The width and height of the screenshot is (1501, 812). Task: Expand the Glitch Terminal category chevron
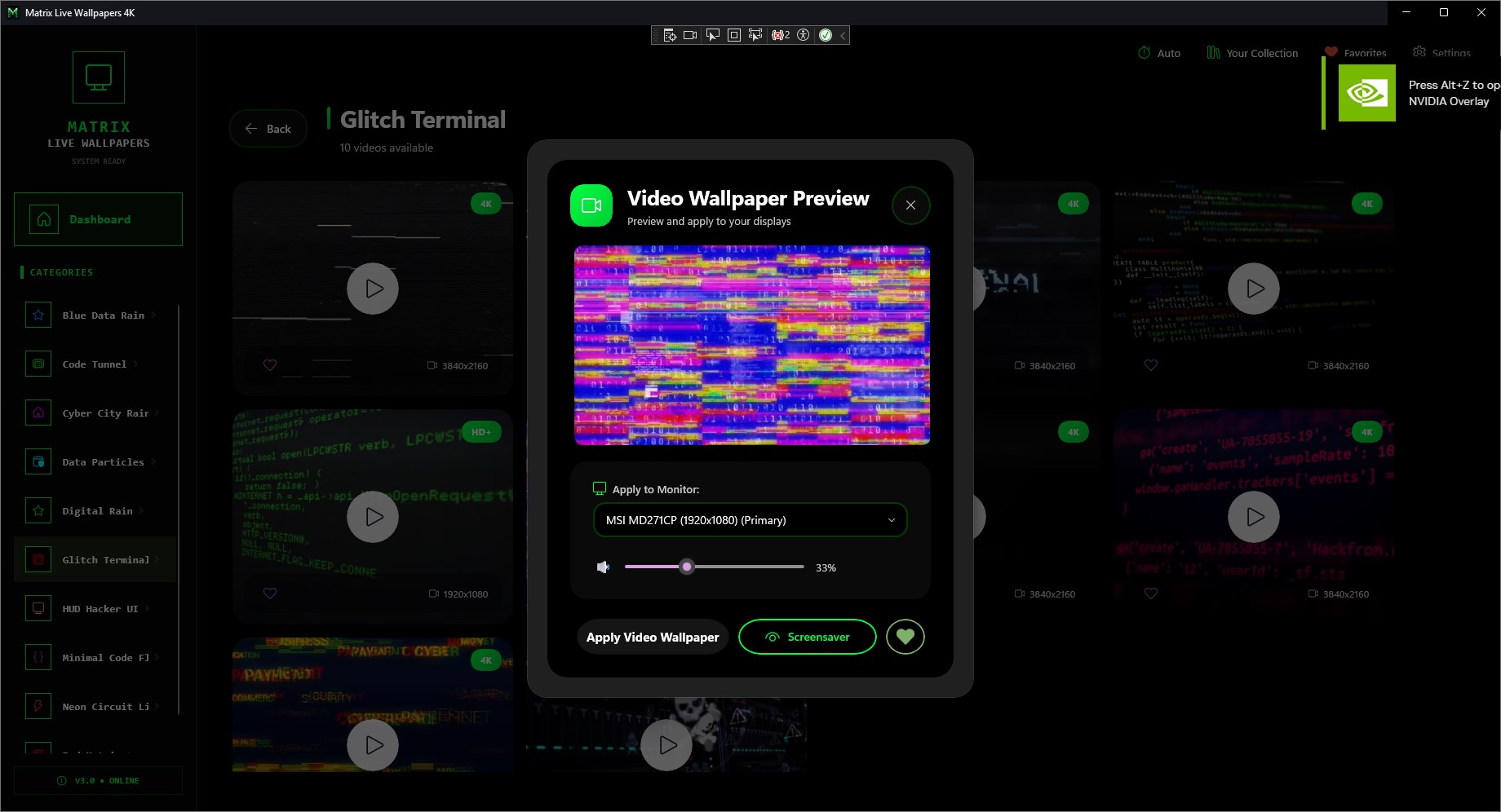(156, 560)
